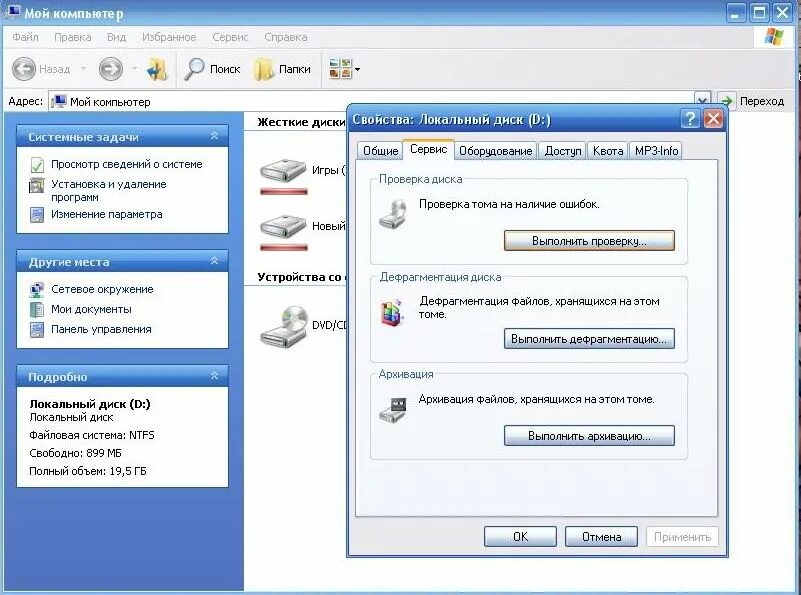
Task: Close the Свойства dialog with red X
Action: tap(713, 119)
